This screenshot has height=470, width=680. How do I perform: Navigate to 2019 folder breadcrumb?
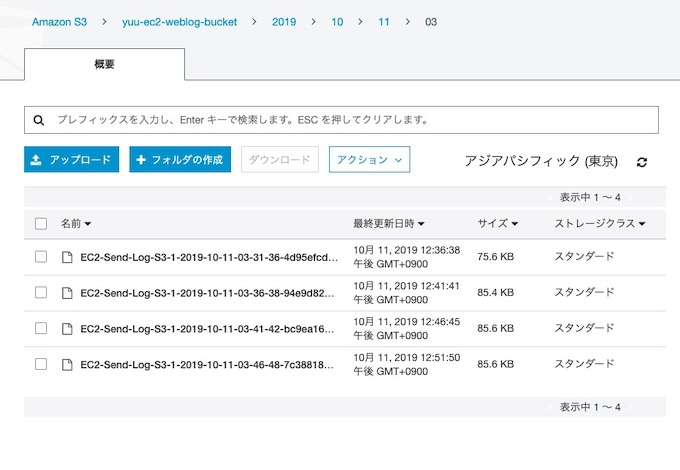(x=284, y=22)
